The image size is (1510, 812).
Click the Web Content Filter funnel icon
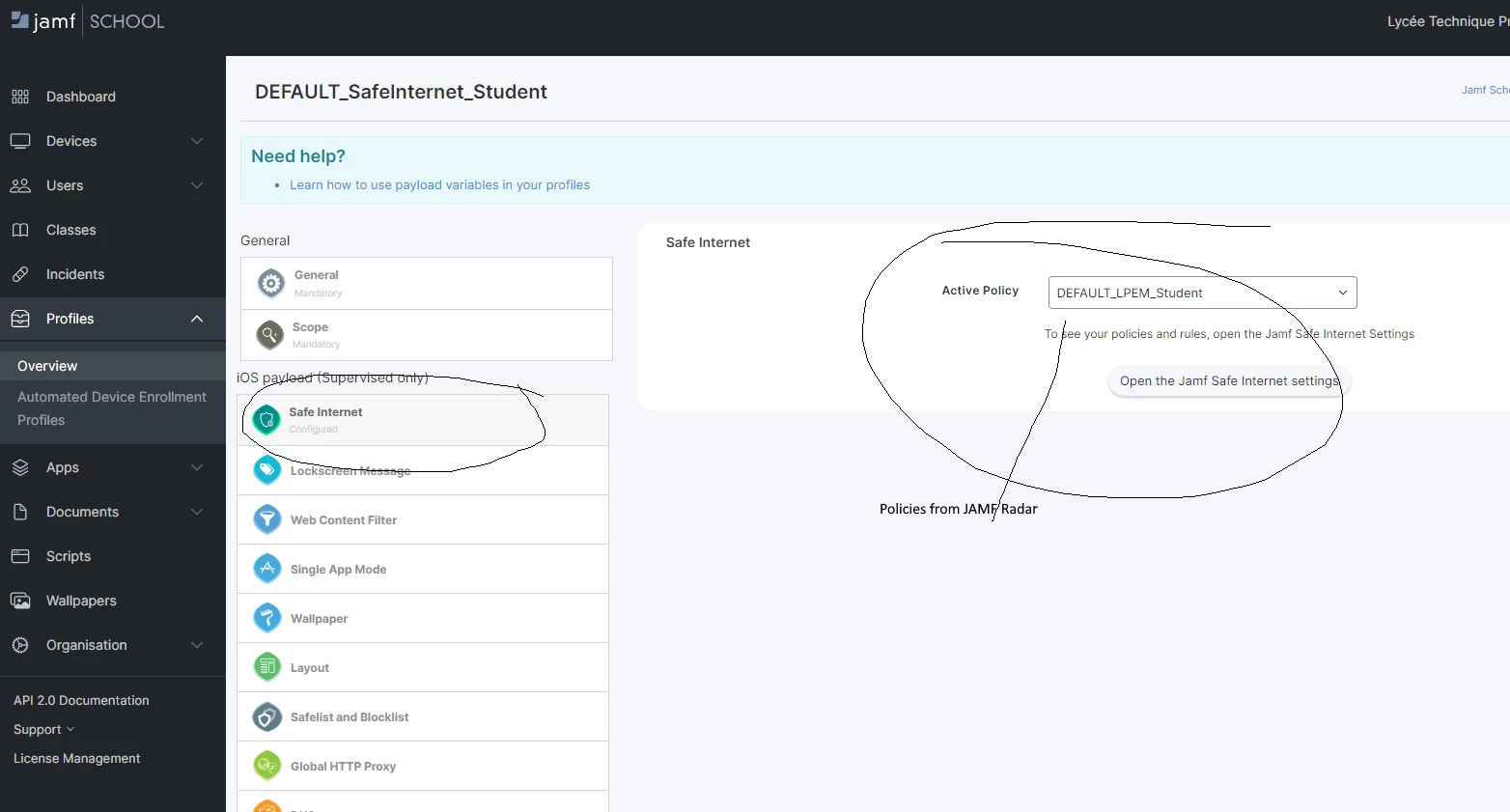(x=267, y=519)
